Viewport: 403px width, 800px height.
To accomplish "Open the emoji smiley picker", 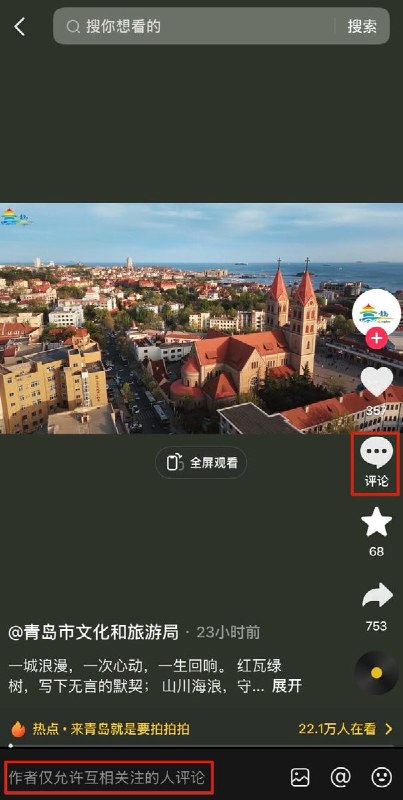I will (381, 777).
